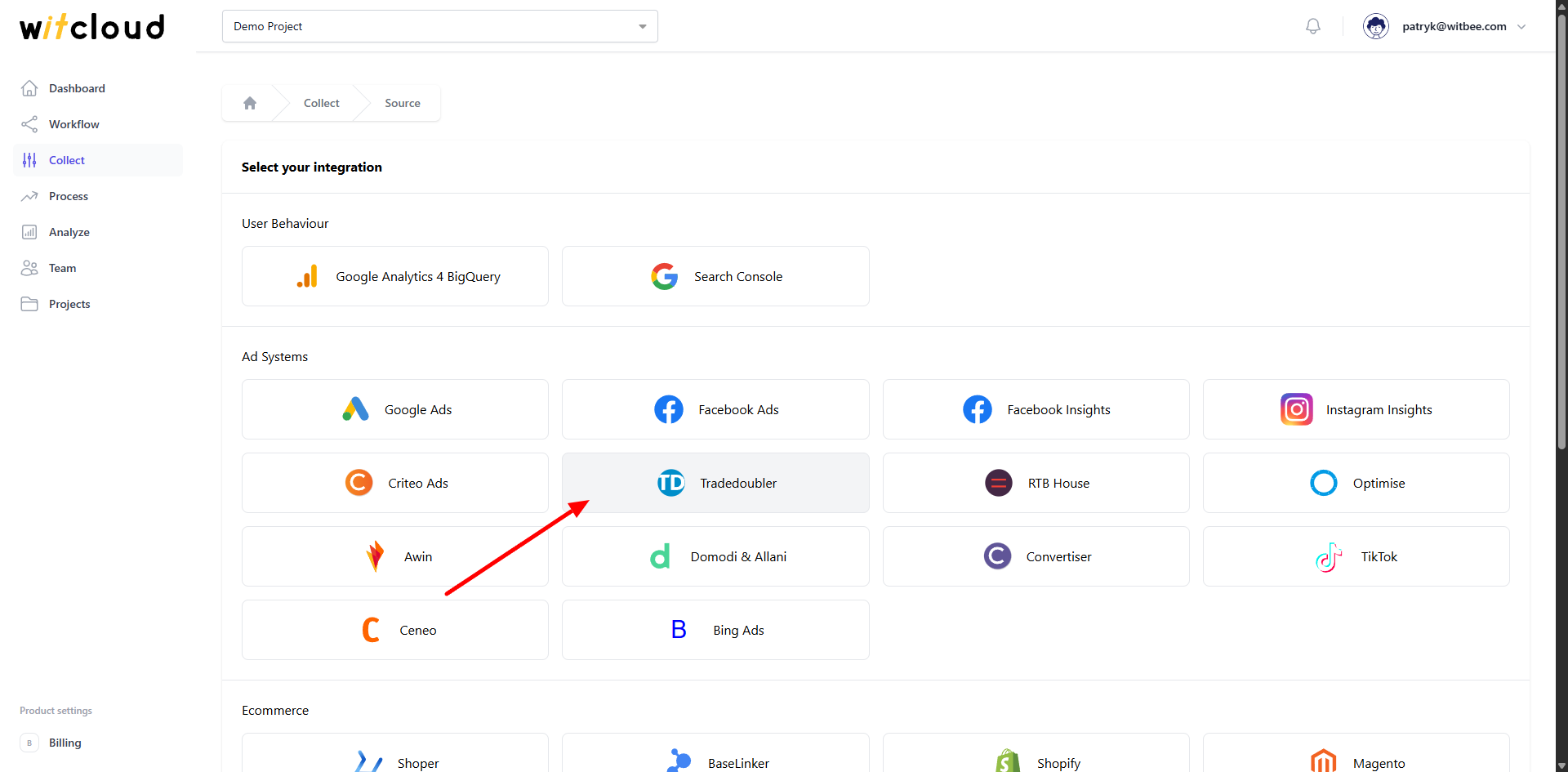
Task: Click the Dashboard house icon
Action: coord(29,88)
